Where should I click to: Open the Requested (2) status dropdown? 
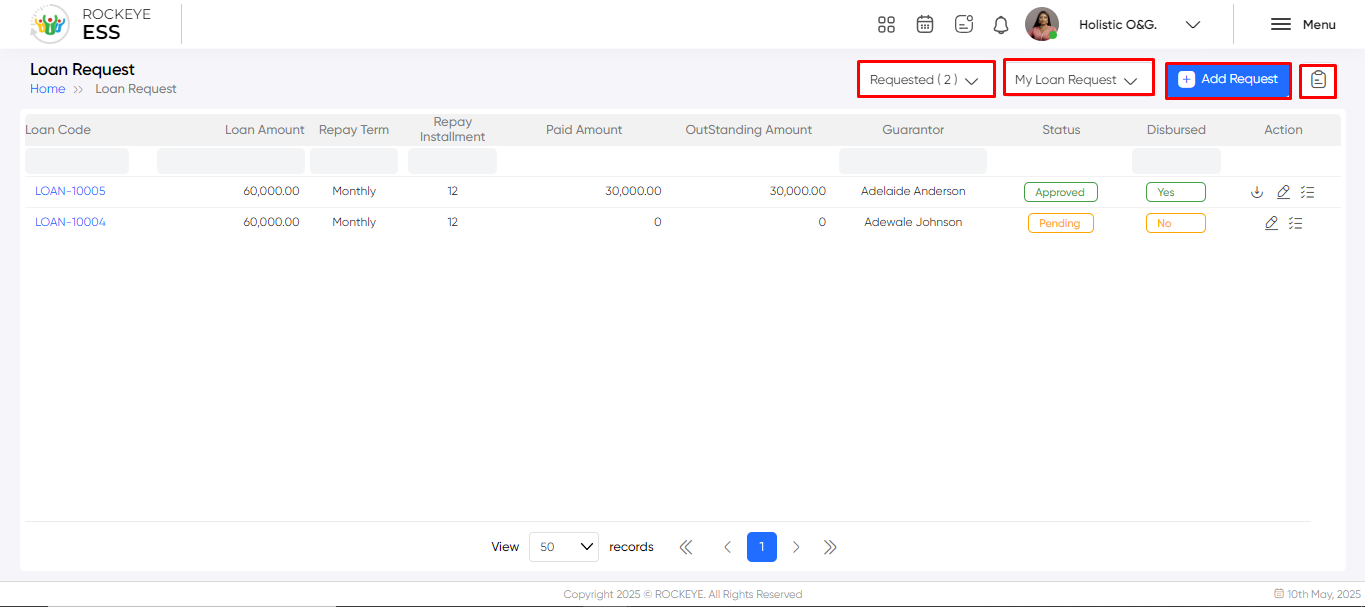click(x=926, y=79)
